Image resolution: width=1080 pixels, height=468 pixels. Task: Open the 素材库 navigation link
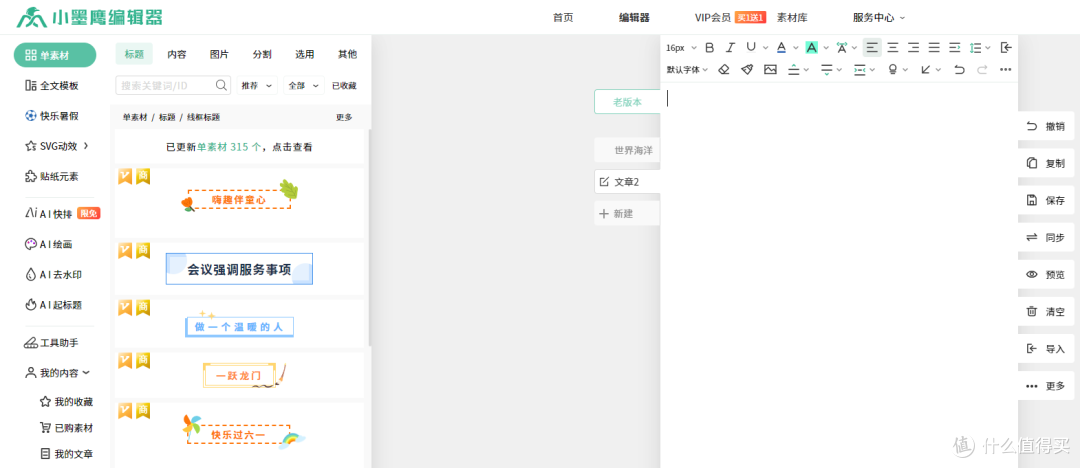(x=792, y=18)
